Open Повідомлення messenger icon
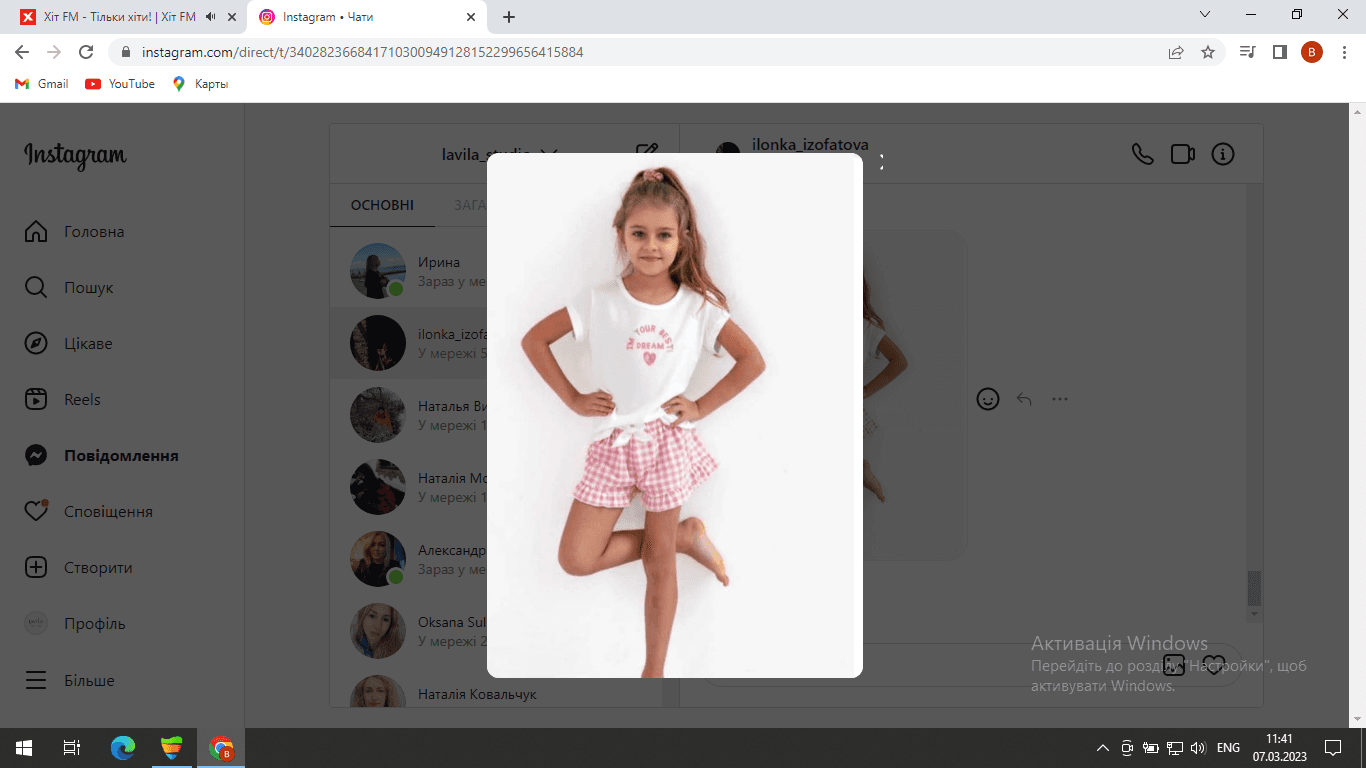Image resolution: width=1366 pixels, height=768 pixels. [x=36, y=456]
